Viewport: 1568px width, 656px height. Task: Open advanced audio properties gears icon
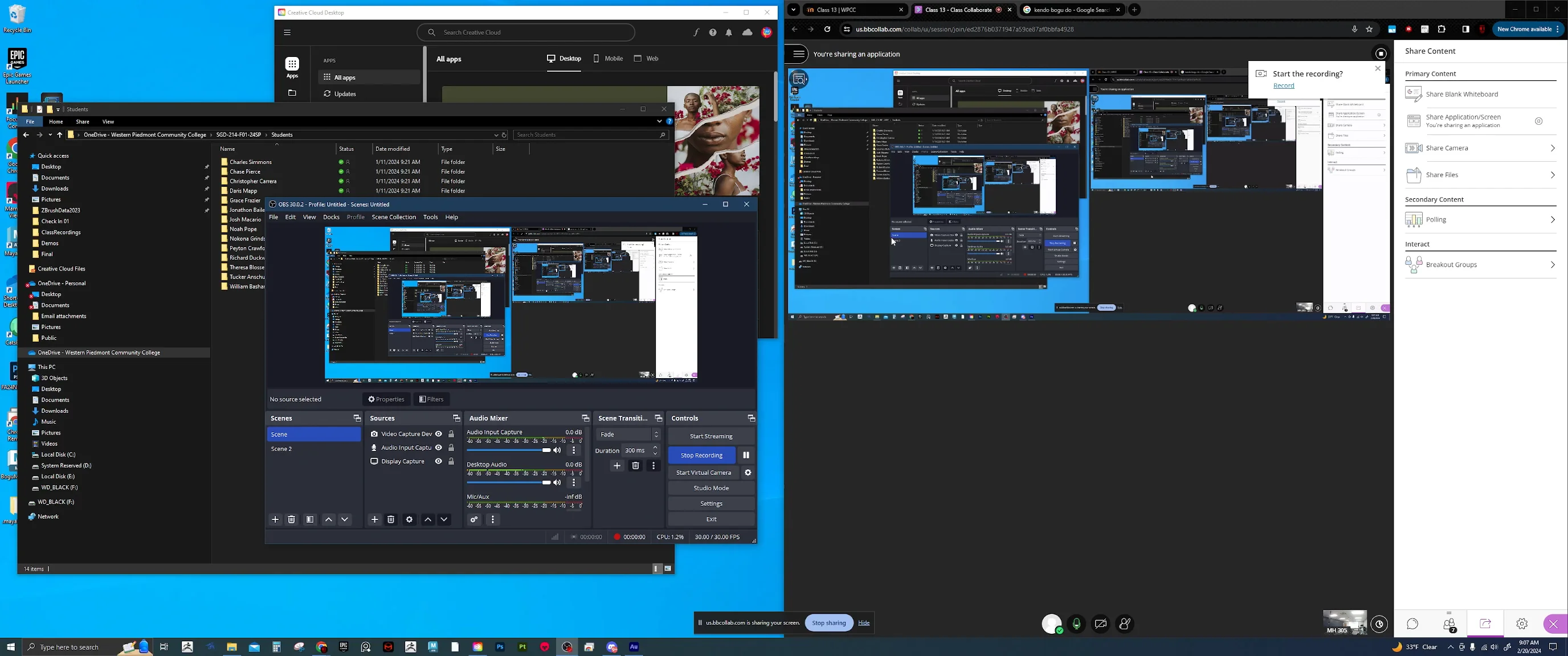473,519
